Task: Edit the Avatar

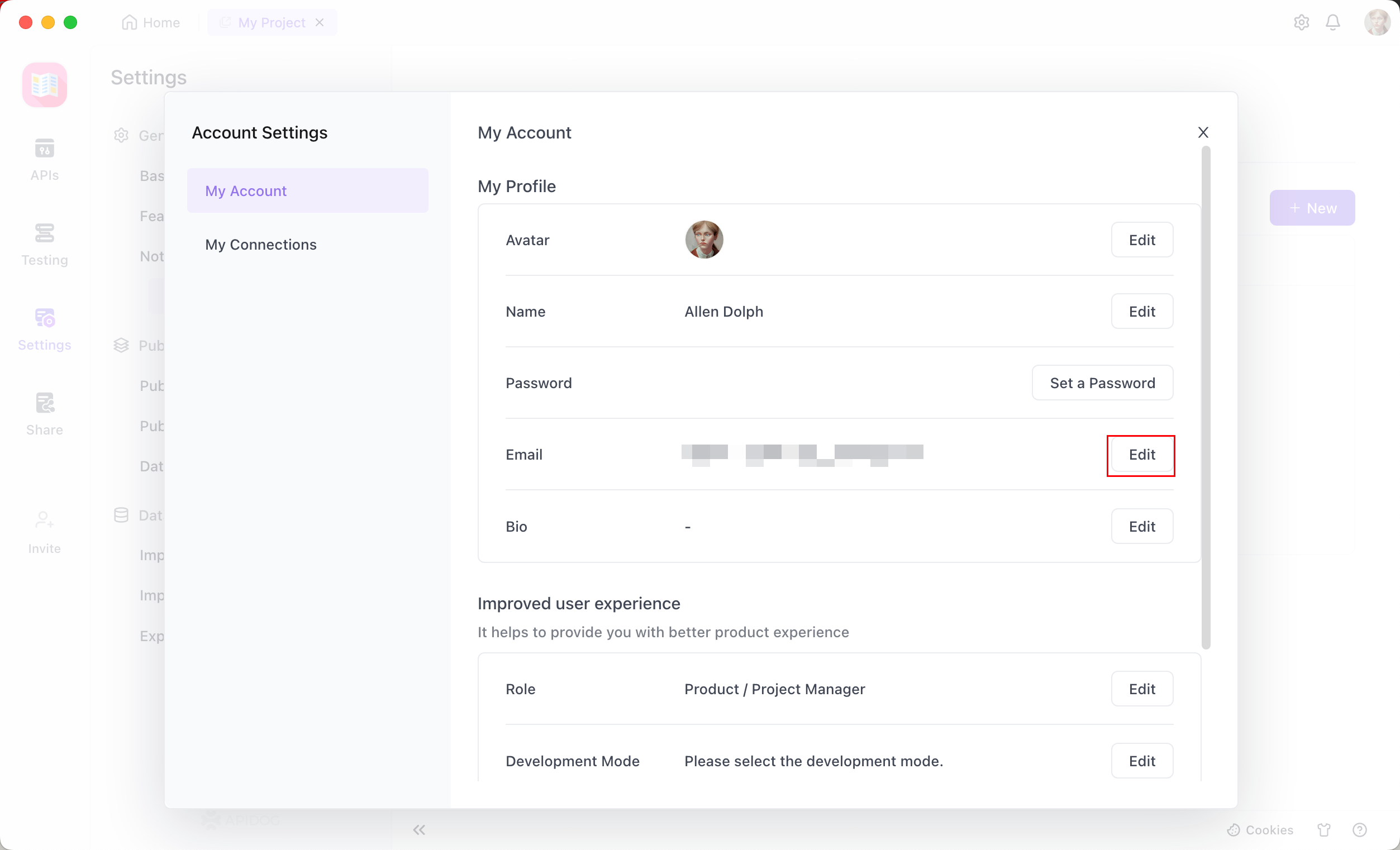Action: (x=1142, y=240)
